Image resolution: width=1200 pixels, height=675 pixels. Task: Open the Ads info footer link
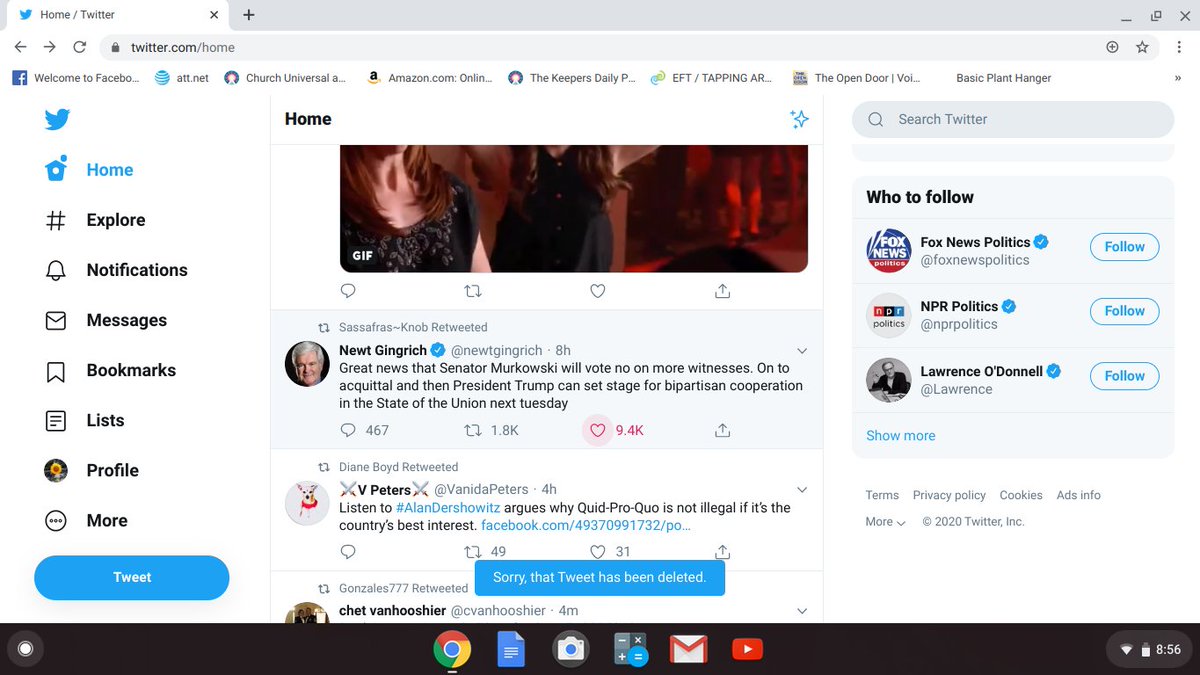point(1079,495)
